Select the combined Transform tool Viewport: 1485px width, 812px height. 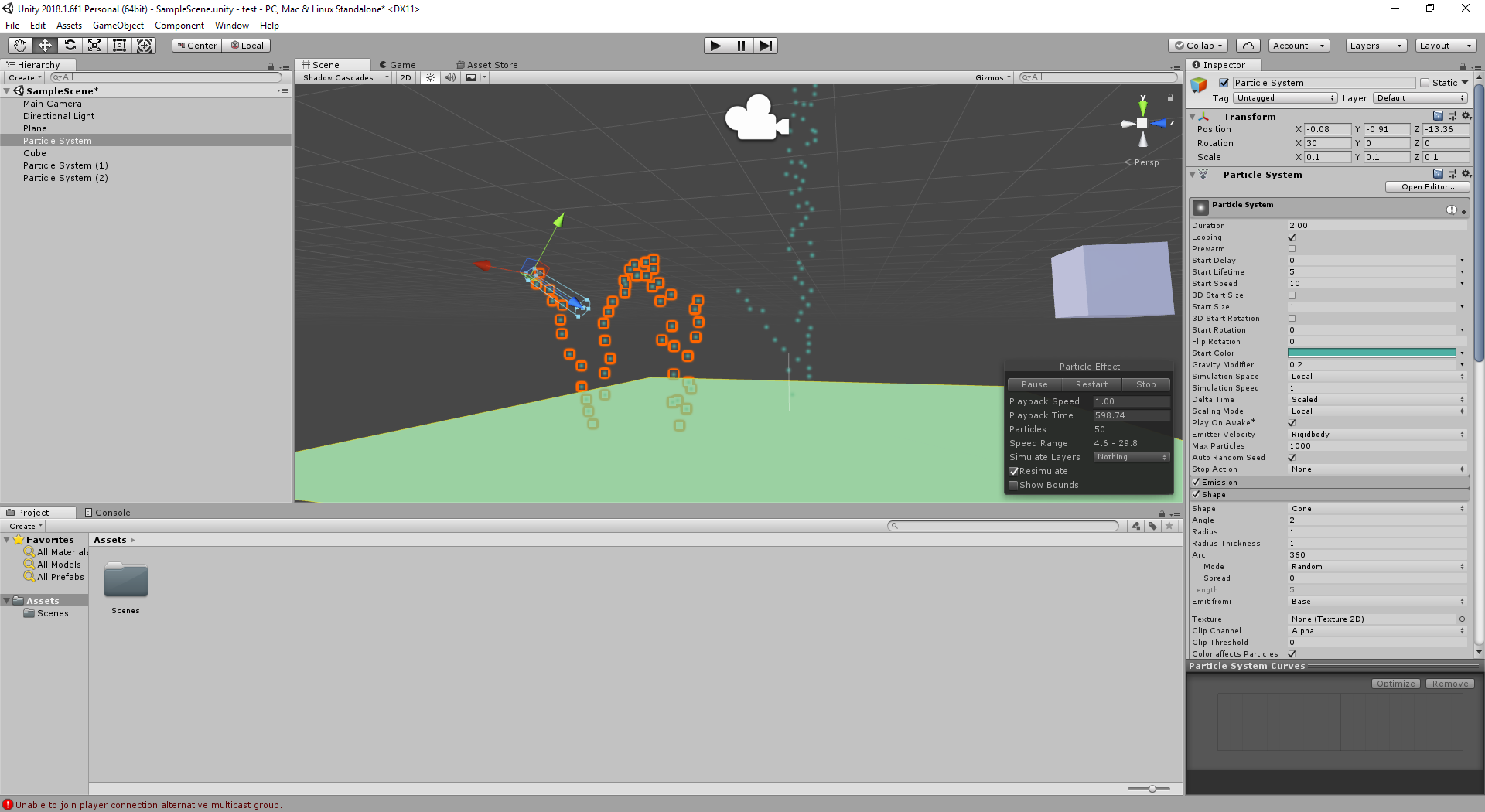[144, 46]
